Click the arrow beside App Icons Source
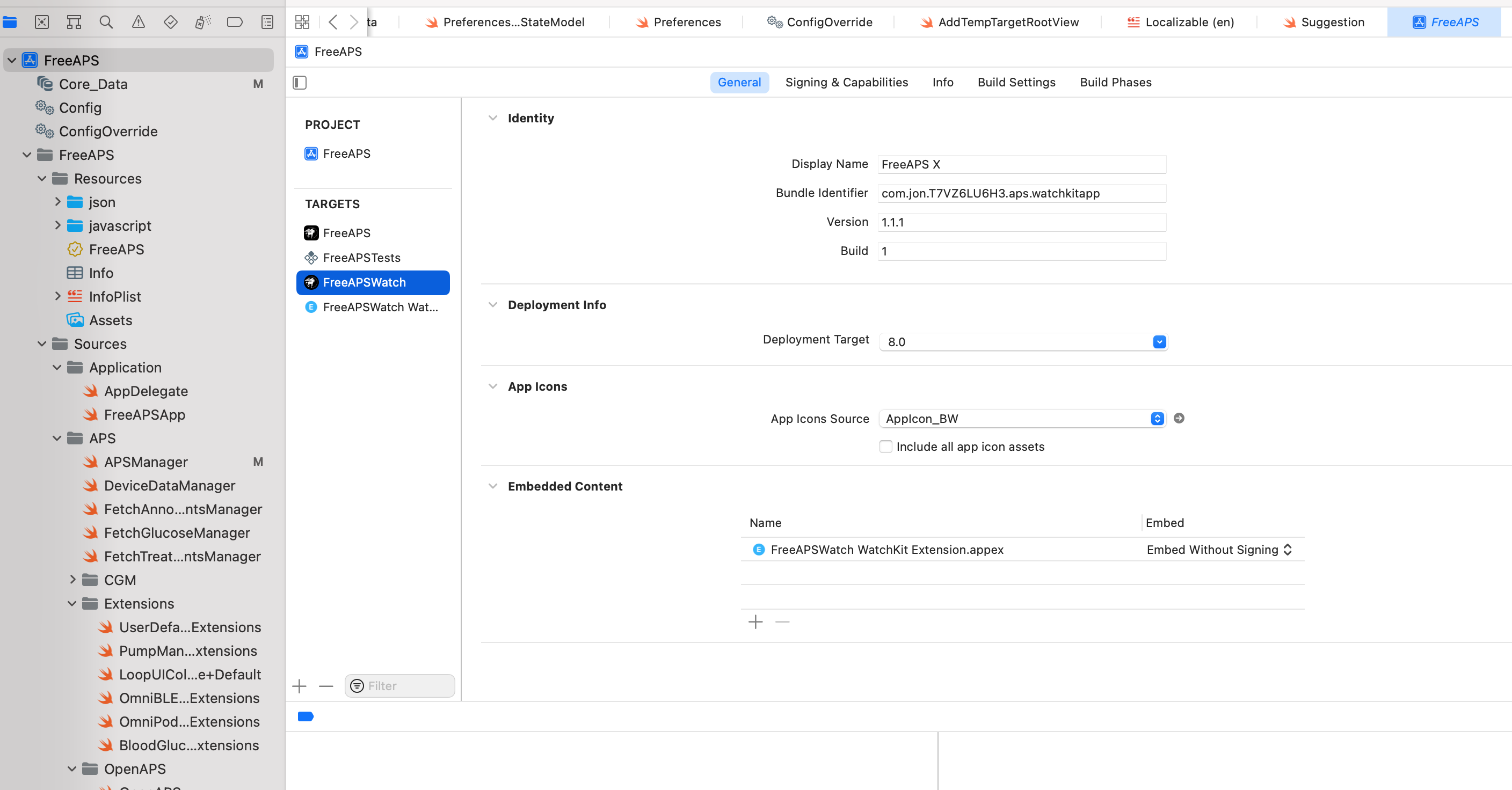This screenshot has height=790, width=1512. (x=1179, y=418)
